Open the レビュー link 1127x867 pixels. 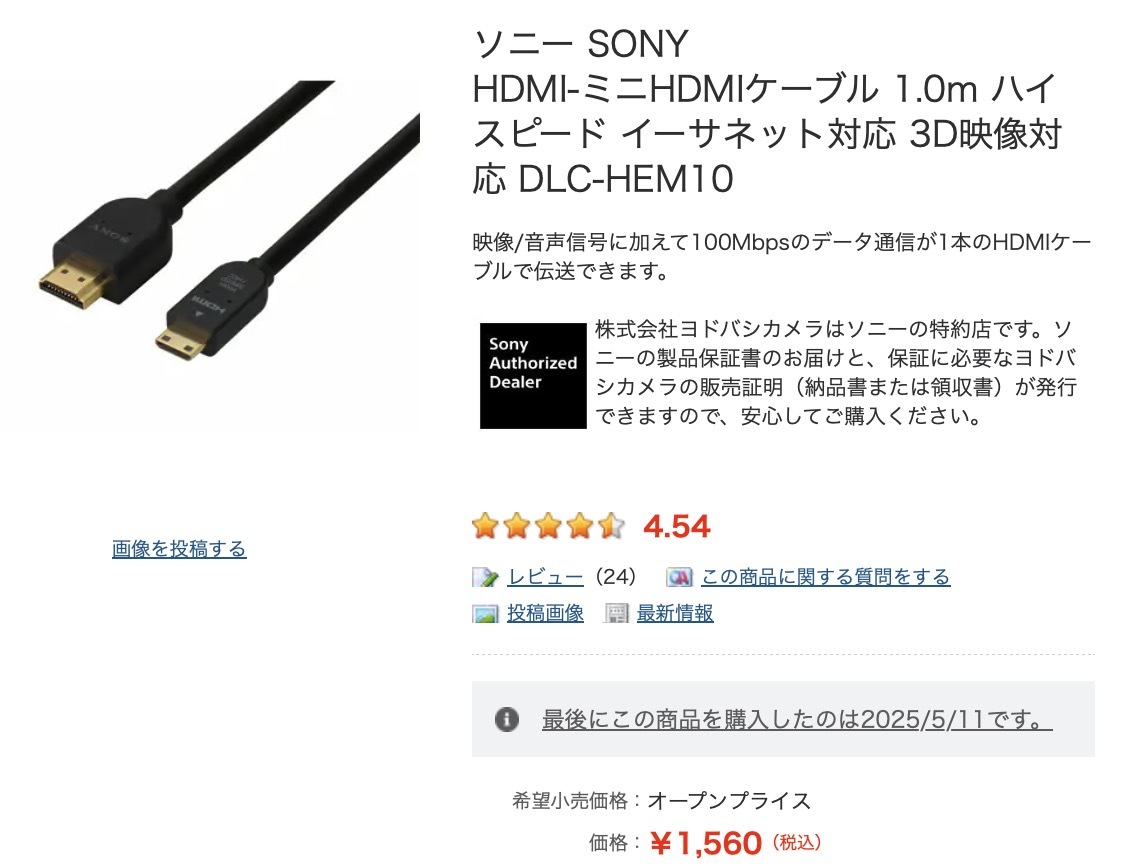tap(546, 577)
